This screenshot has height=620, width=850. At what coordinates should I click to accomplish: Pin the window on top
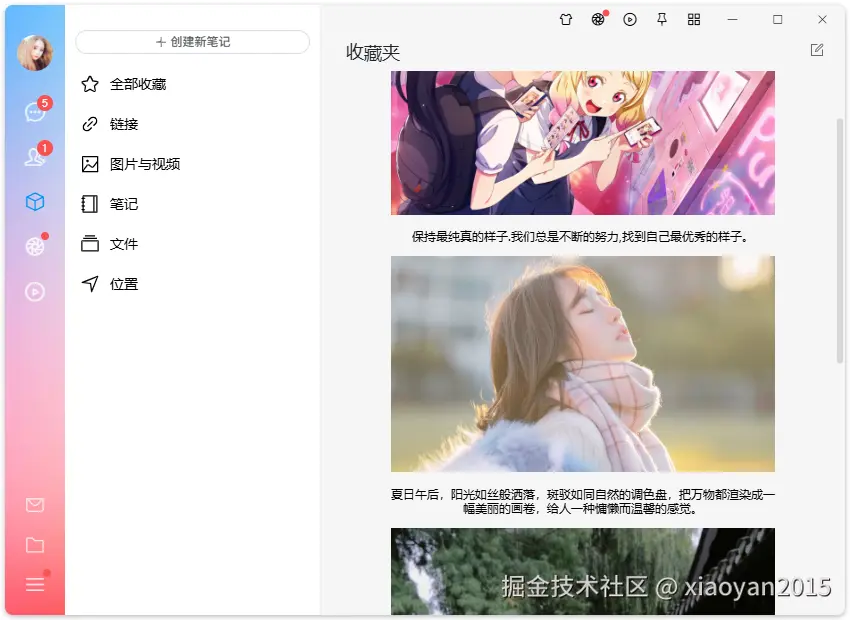pyautogui.click(x=662, y=20)
